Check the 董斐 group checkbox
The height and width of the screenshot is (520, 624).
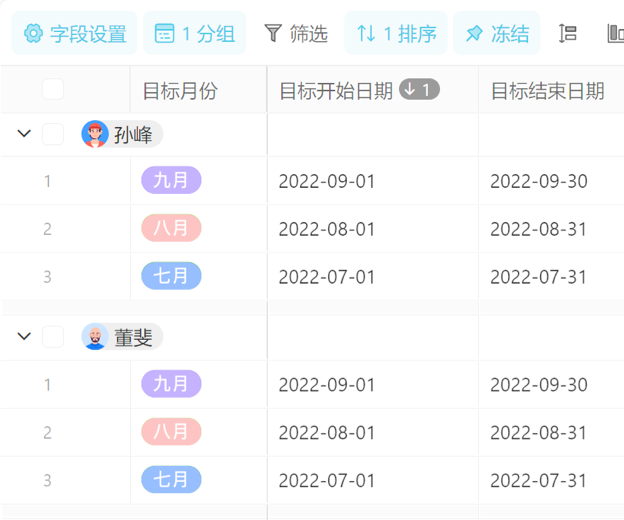tap(53, 337)
